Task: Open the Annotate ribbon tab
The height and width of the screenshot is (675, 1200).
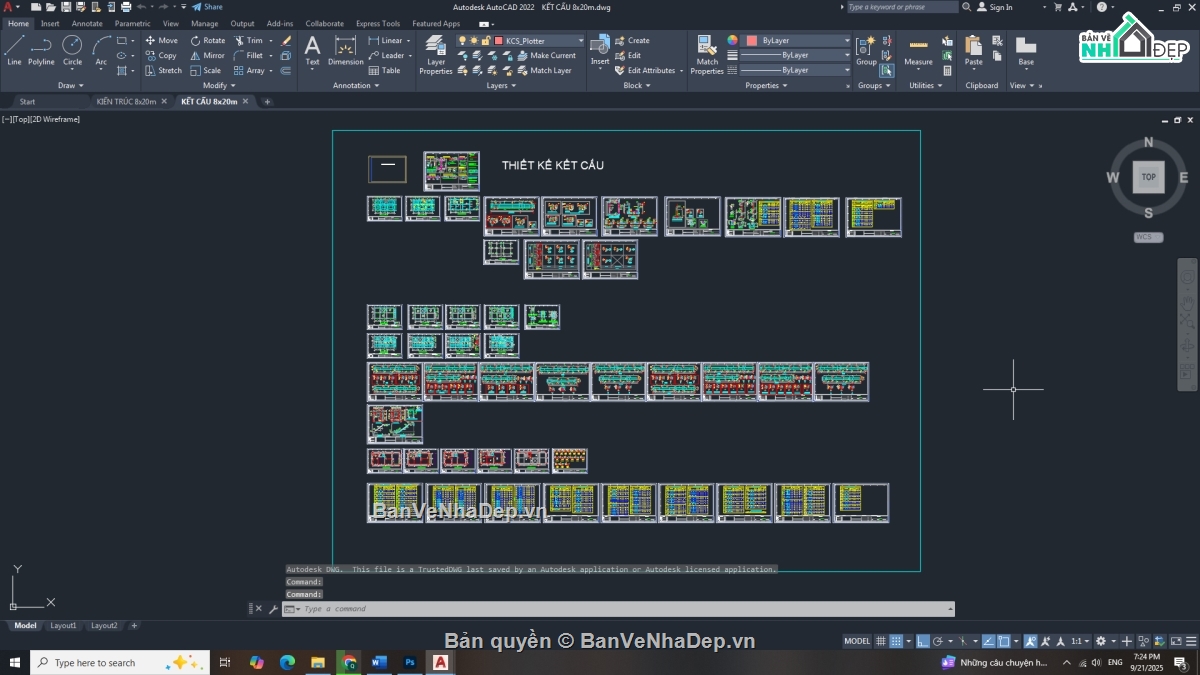Action: pos(86,23)
